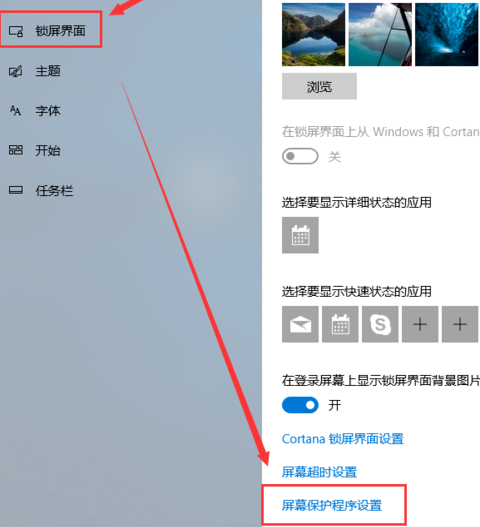Click the Themes (主题) brush icon
Screen dimensions: 480x527
pos(15,71)
